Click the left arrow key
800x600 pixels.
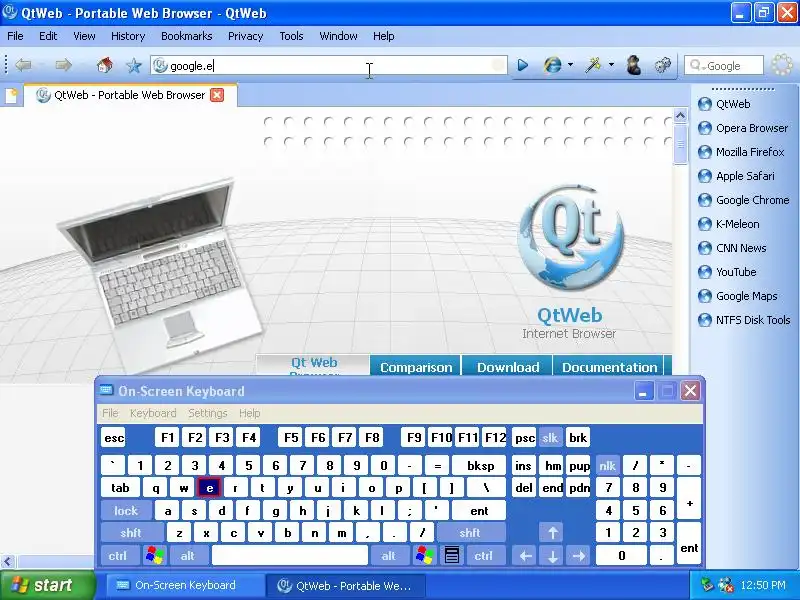coord(526,555)
